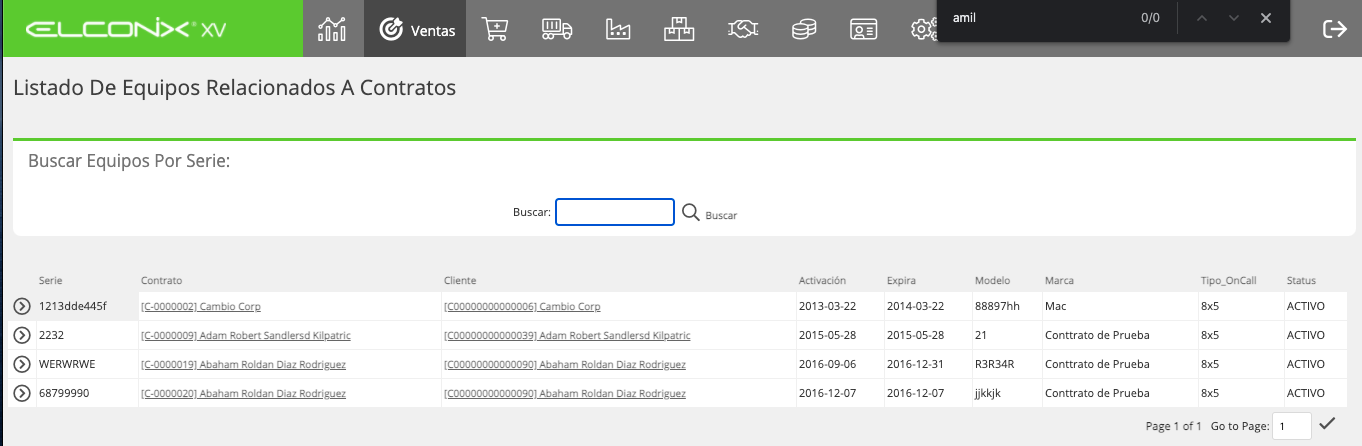Viewport: 1362px width, 446px height.
Task: Click the Modelo column header
Action: tap(993, 281)
